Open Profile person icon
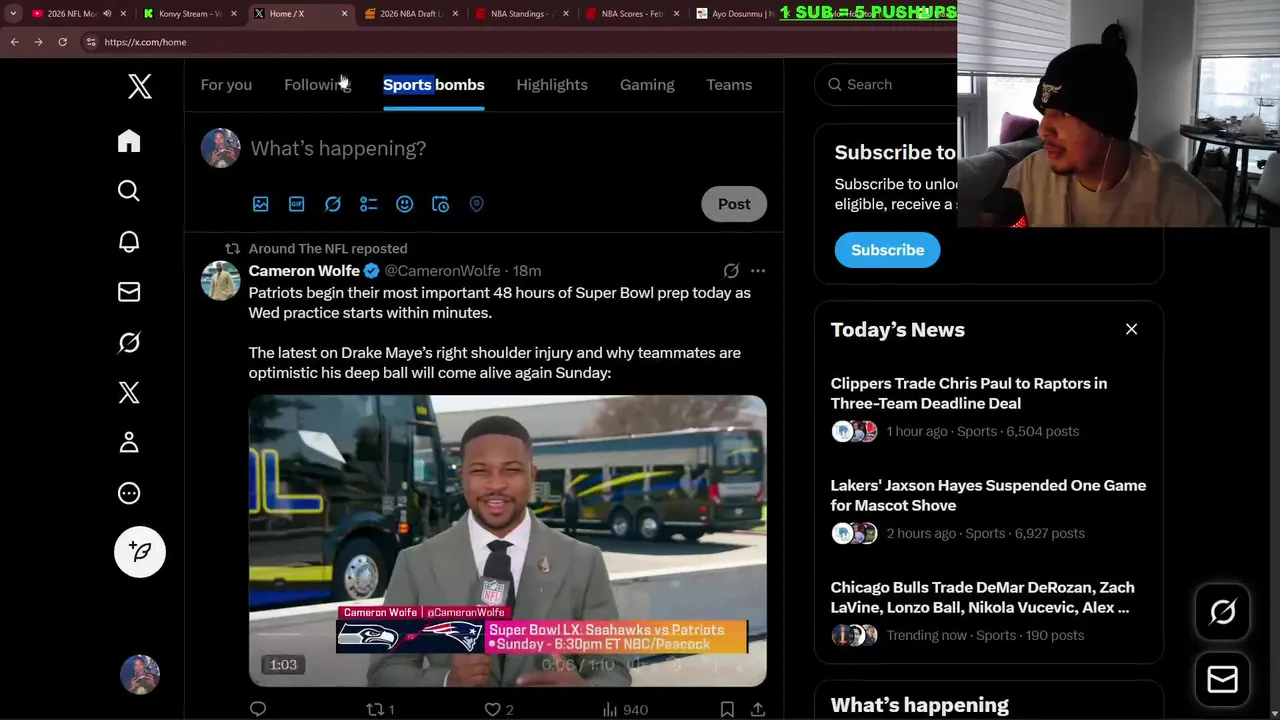 point(129,442)
